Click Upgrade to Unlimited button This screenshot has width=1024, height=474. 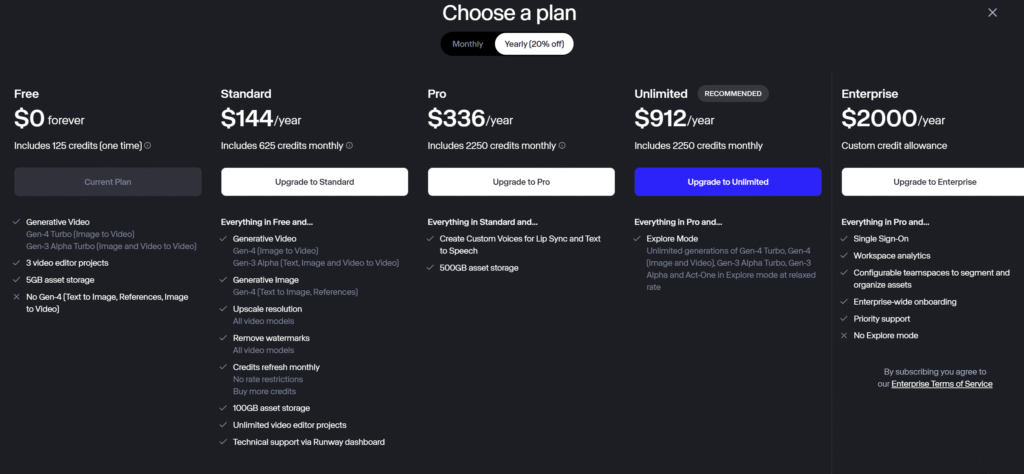coord(728,182)
